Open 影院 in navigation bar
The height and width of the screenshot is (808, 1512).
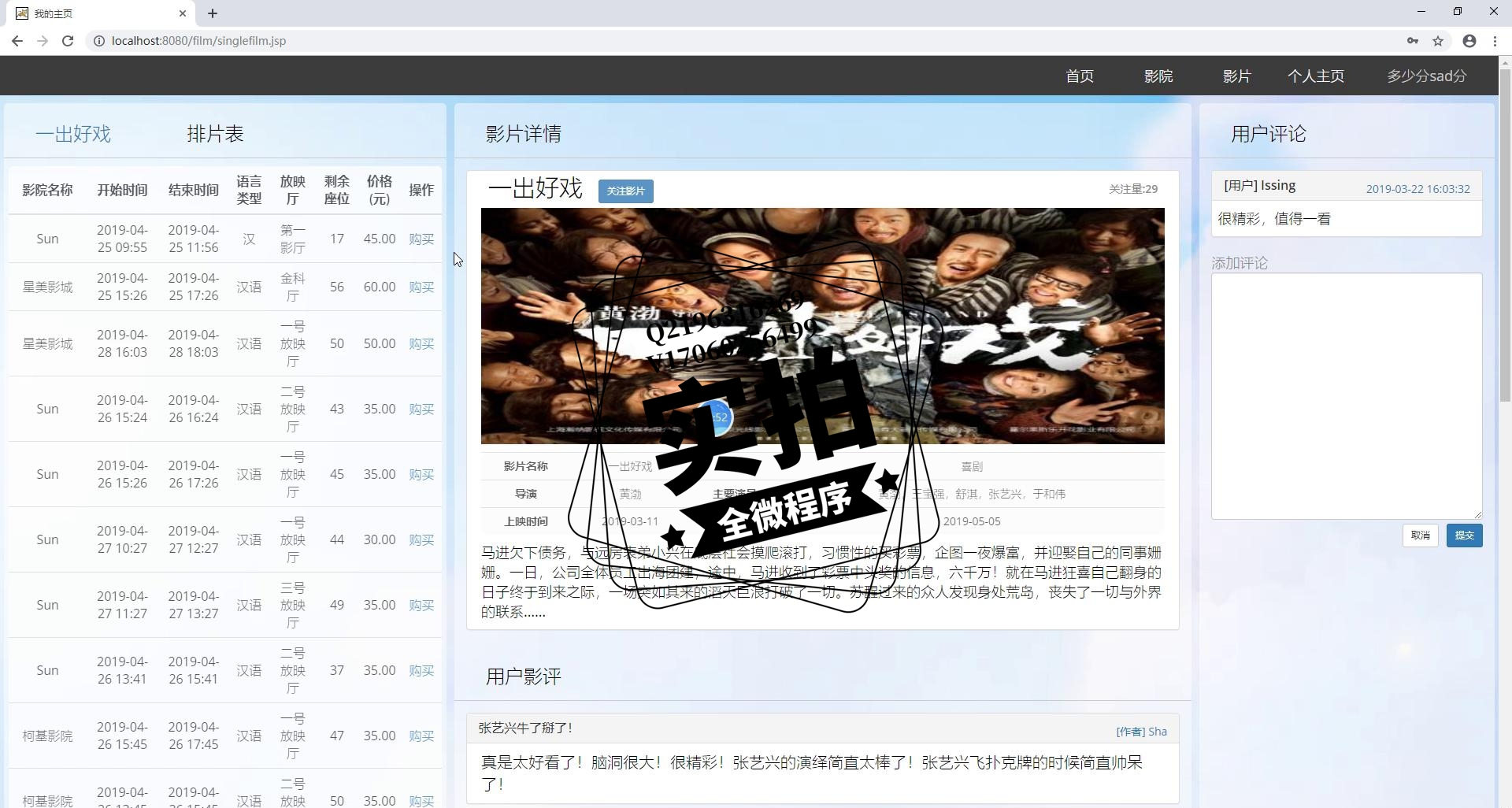pos(1158,76)
